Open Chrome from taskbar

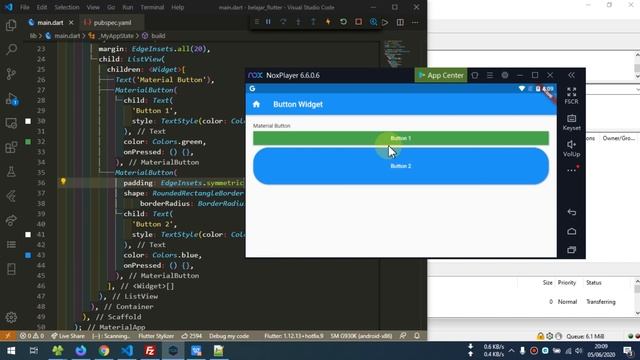tap(104, 351)
